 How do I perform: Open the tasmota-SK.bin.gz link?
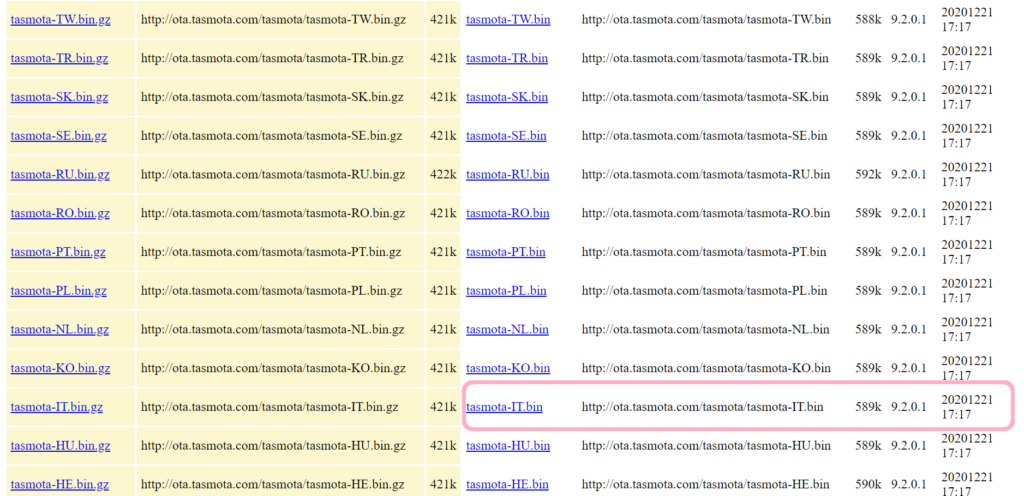click(x=59, y=97)
